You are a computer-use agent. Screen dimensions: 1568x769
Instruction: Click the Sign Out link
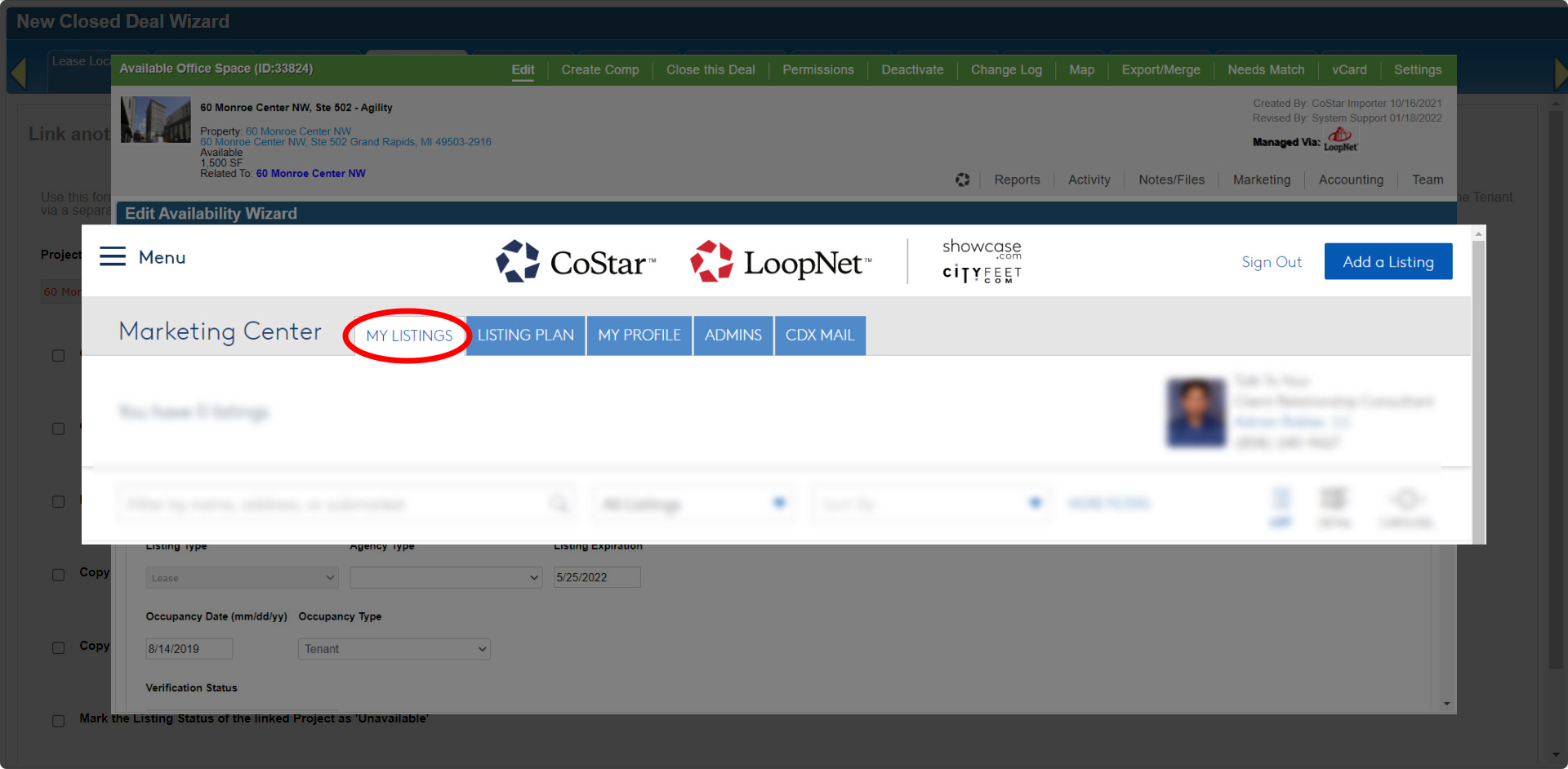point(1272,262)
